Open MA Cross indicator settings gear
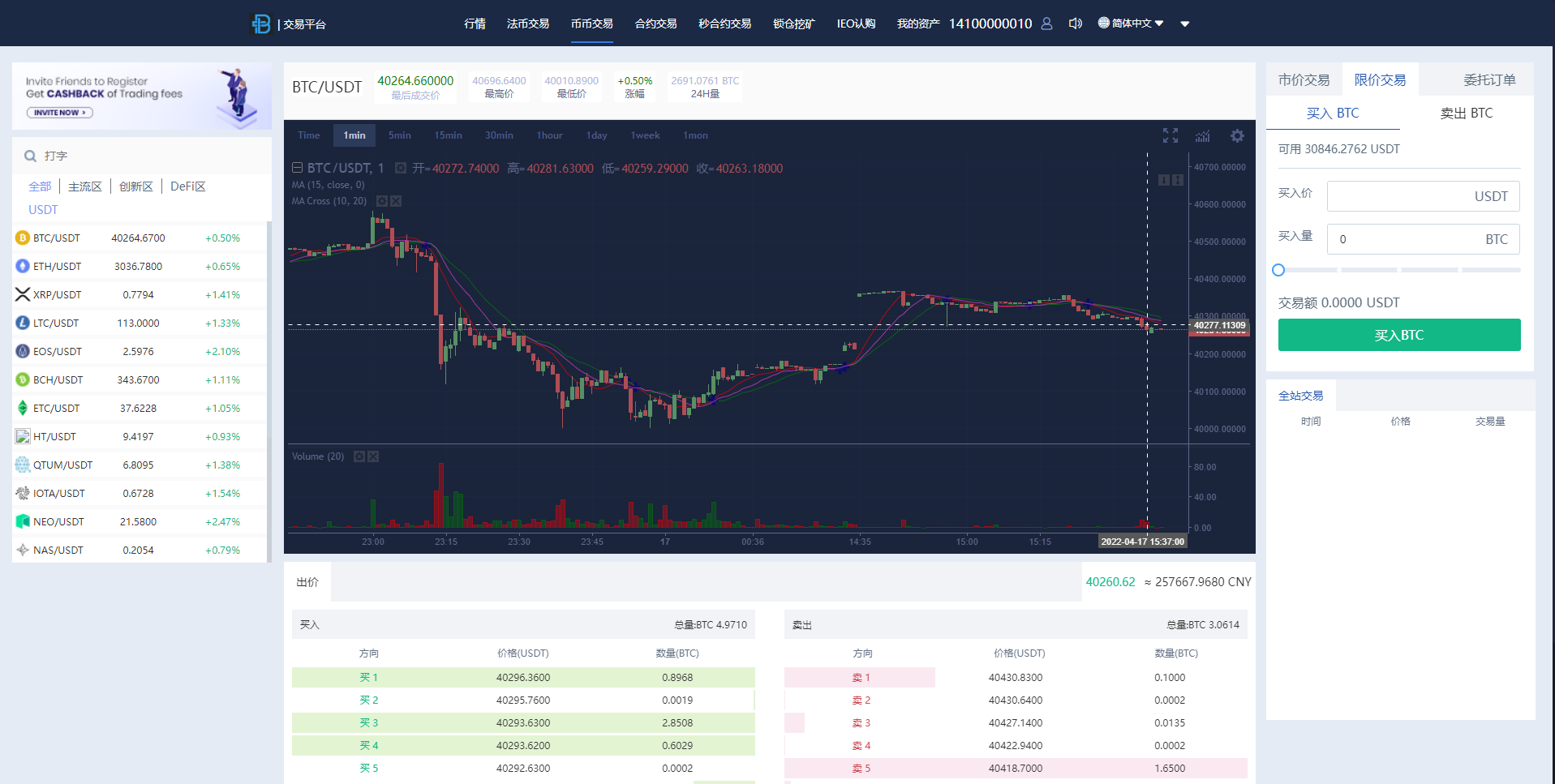Viewport: 1555px width, 784px height. 381,201
